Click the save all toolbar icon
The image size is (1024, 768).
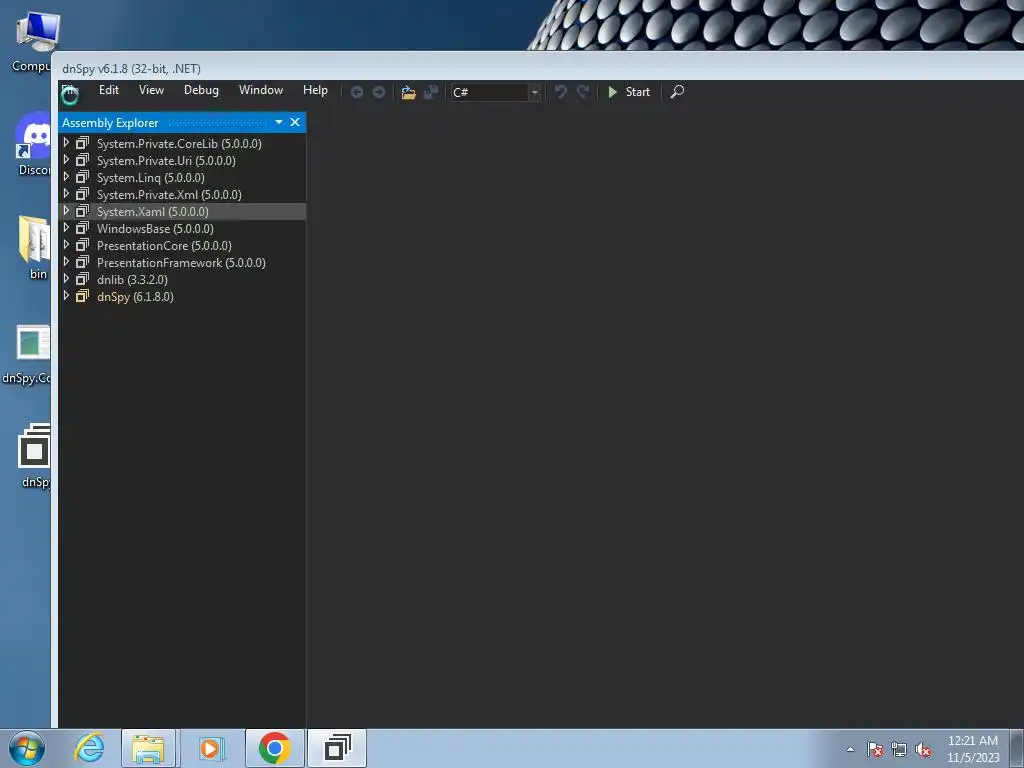431,92
